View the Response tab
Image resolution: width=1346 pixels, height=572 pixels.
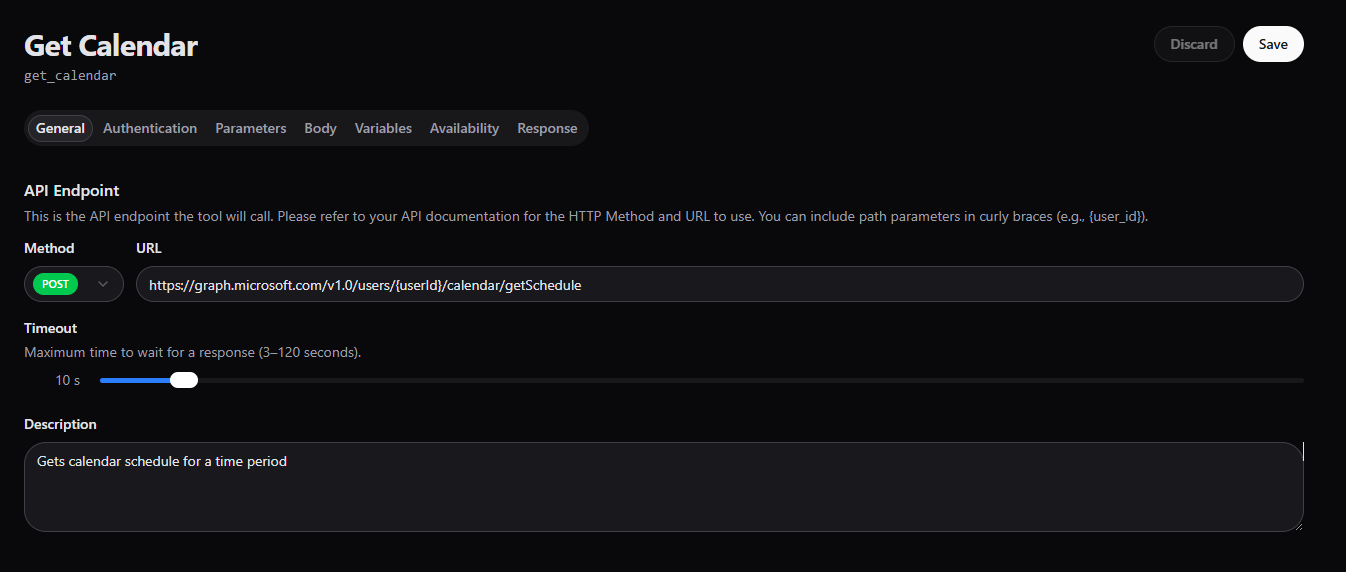[547, 129]
